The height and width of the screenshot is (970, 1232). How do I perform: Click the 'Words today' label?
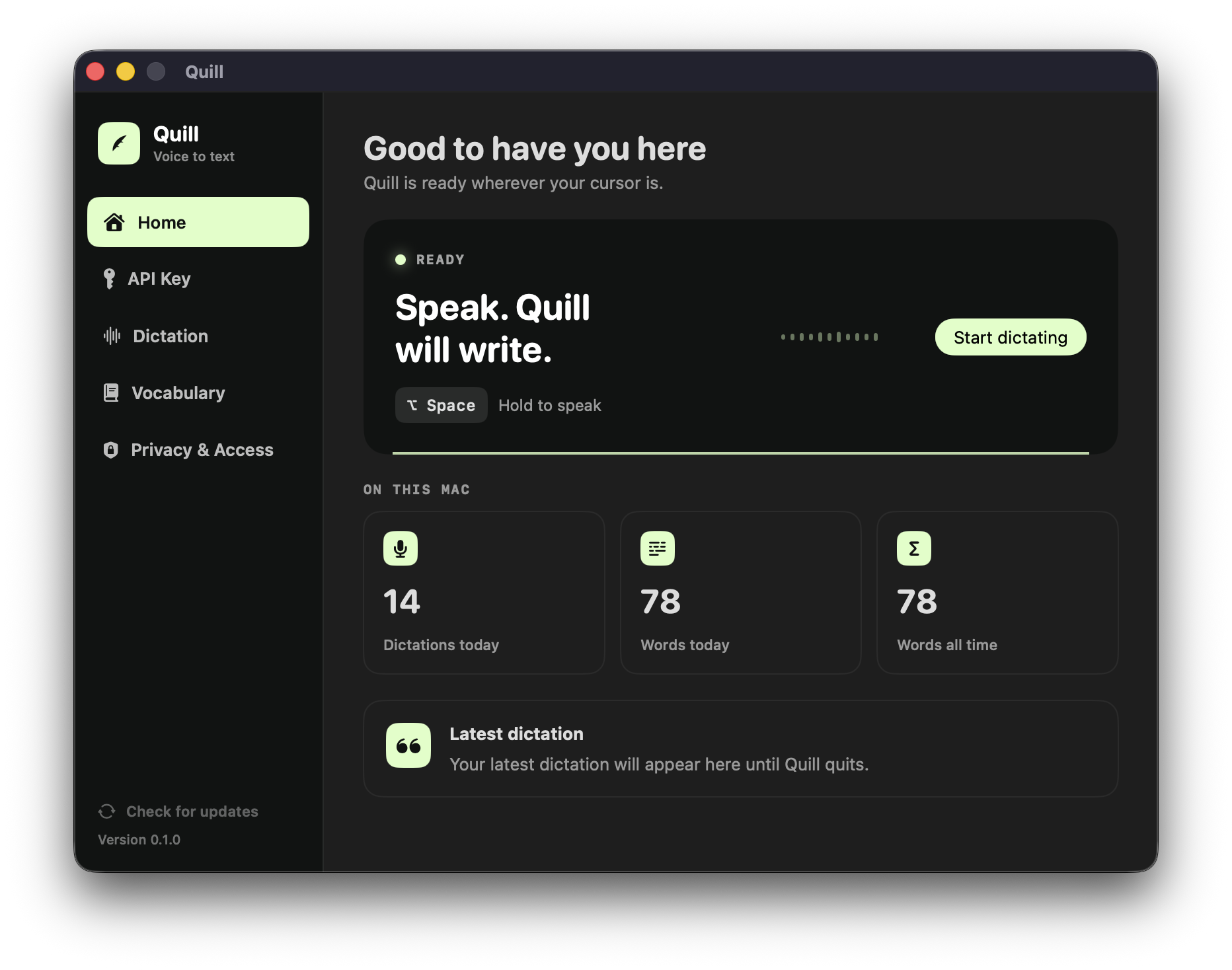coord(685,645)
